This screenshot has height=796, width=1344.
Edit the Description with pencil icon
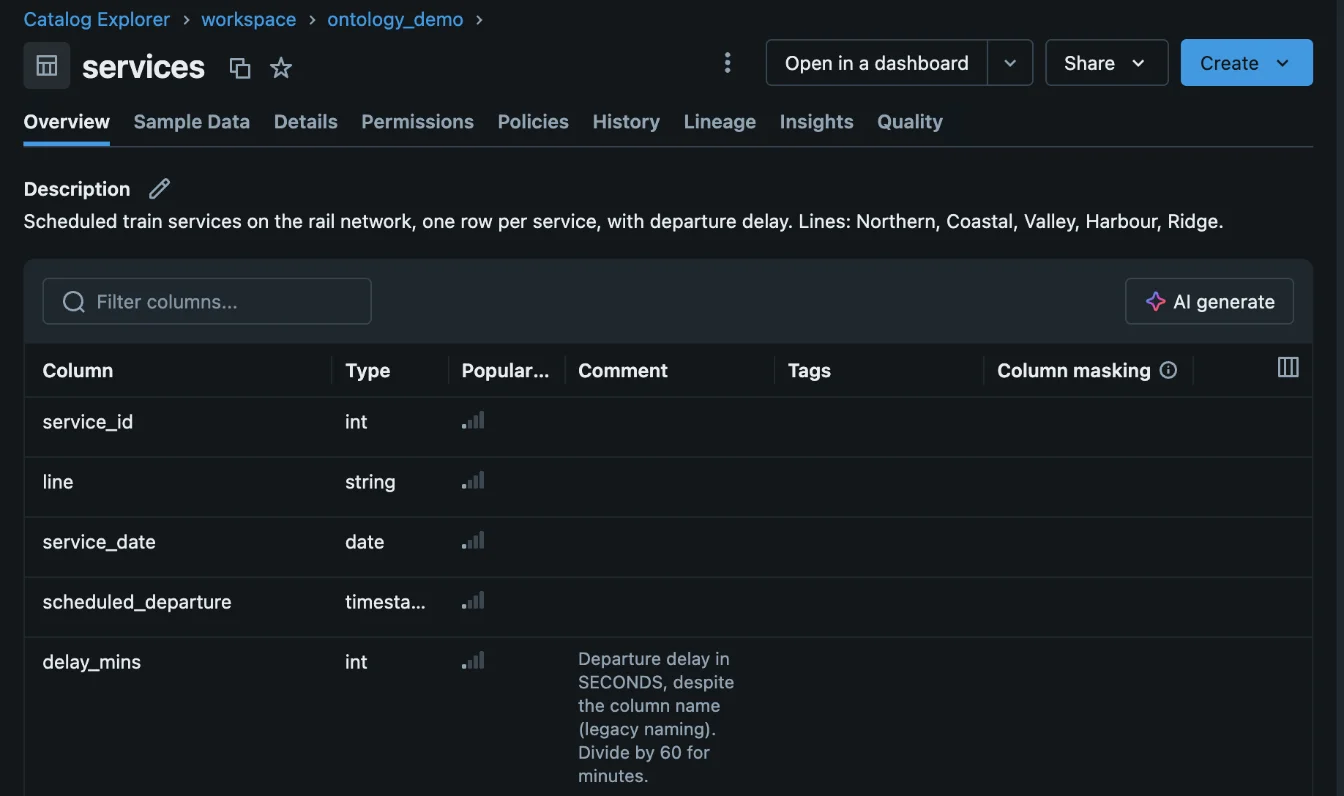[x=159, y=189]
